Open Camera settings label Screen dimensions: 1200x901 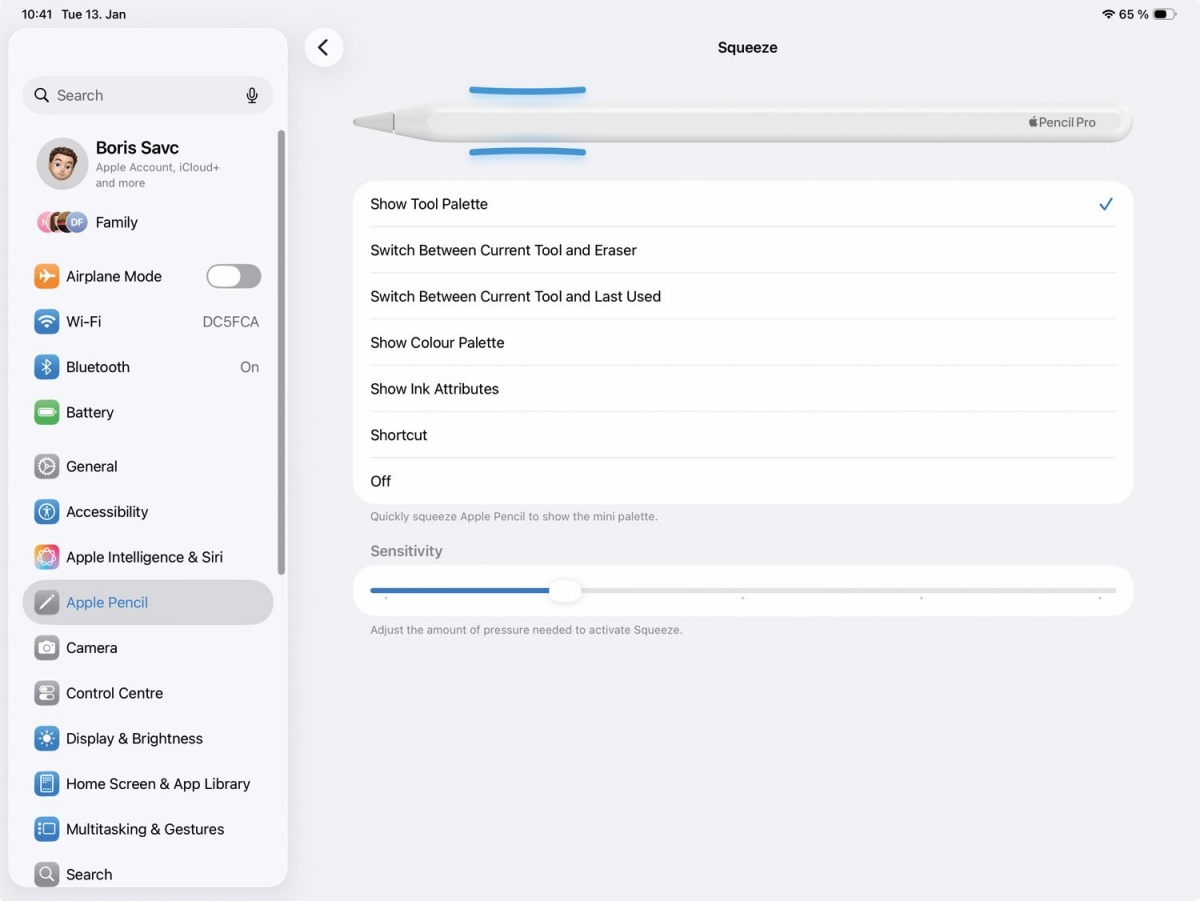(92, 647)
